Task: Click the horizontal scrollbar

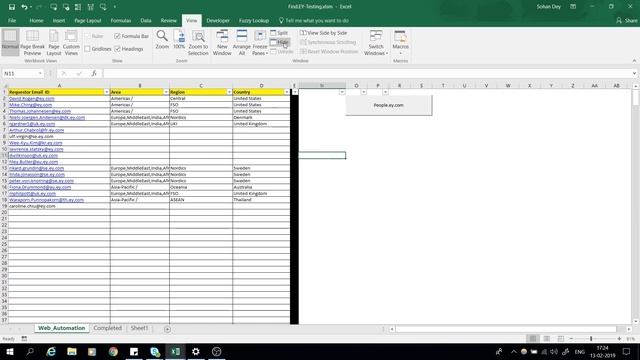Action: [505, 329]
